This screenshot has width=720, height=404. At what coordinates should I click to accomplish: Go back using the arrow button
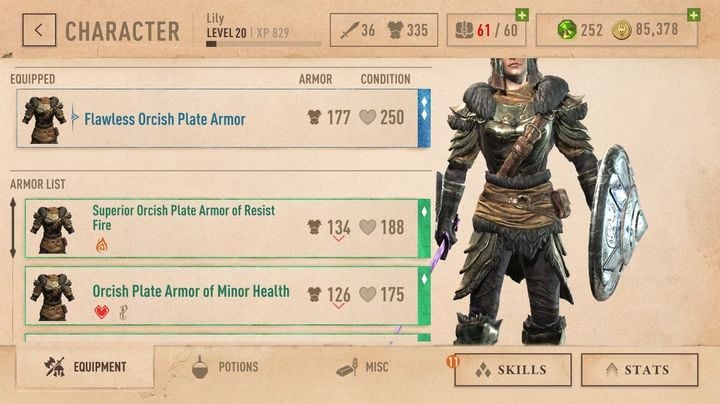point(39,30)
